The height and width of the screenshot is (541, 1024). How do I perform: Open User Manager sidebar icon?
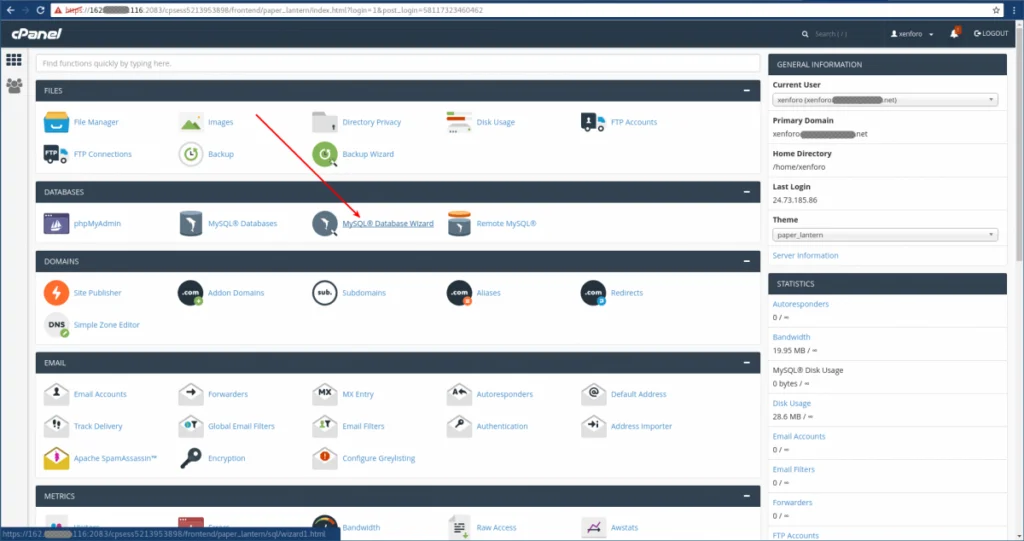[14, 86]
